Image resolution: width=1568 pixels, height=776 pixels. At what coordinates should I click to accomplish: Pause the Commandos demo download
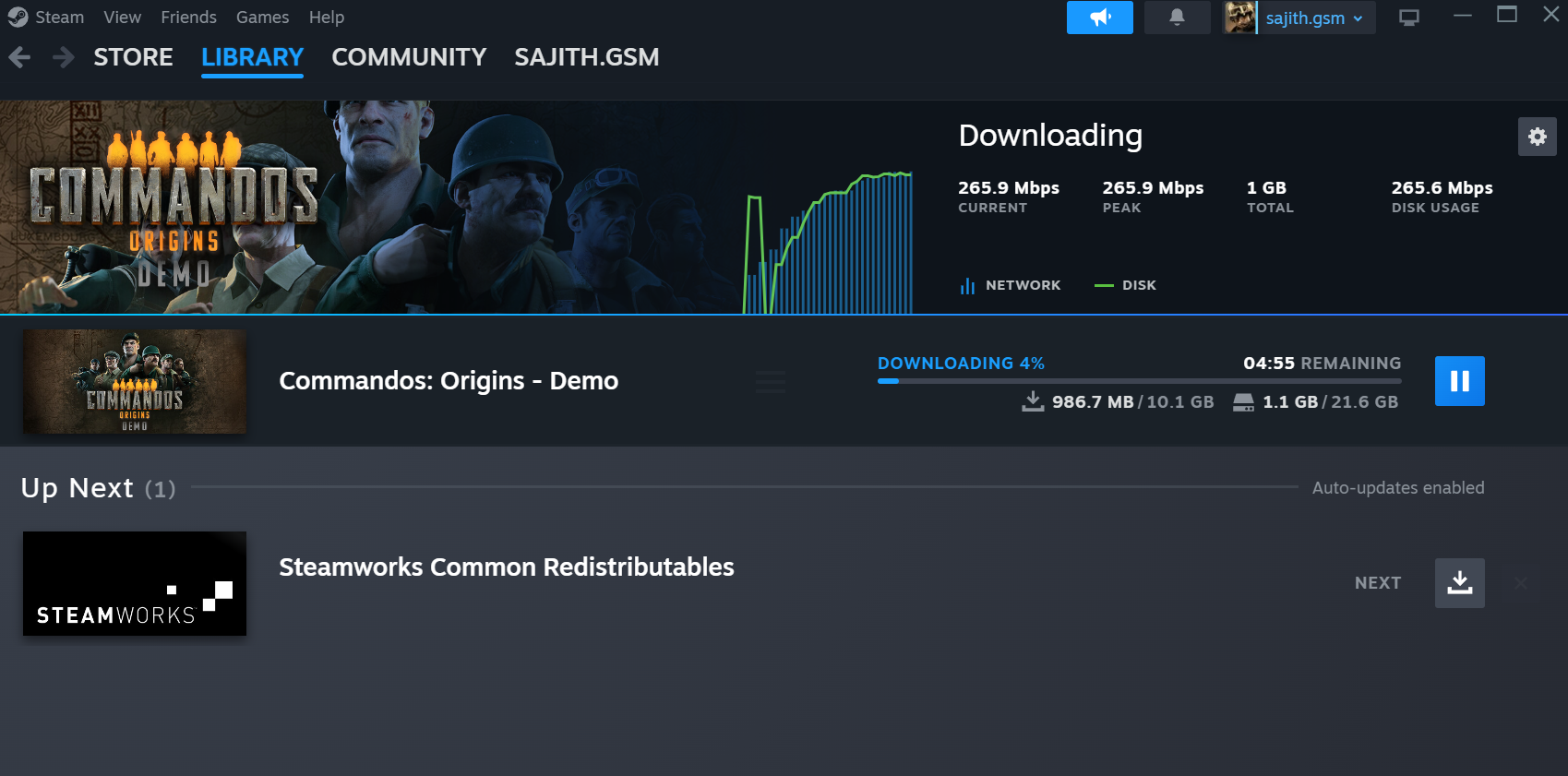coord(1460,381)
